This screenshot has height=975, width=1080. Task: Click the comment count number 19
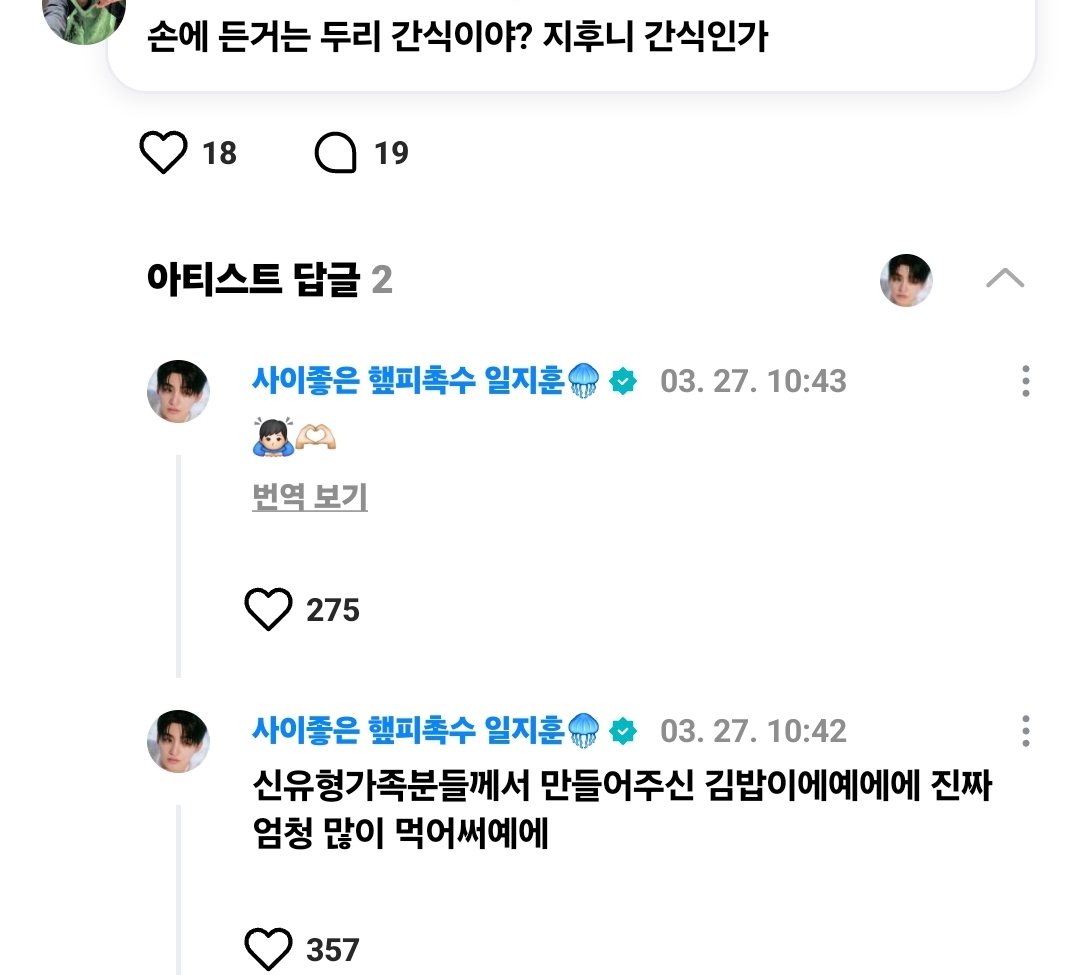pos(391,153)
